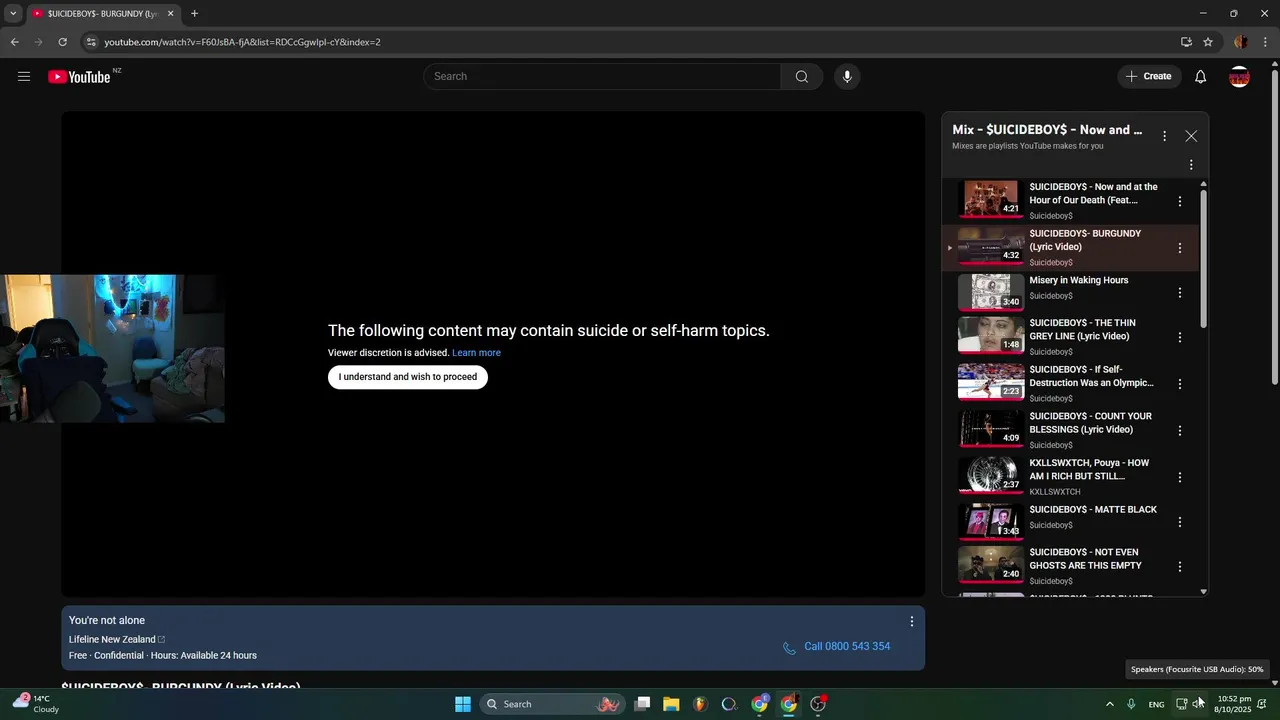Open new browser tab
The height and width of the screenshot is (720, 1280).
pos(194,14)
